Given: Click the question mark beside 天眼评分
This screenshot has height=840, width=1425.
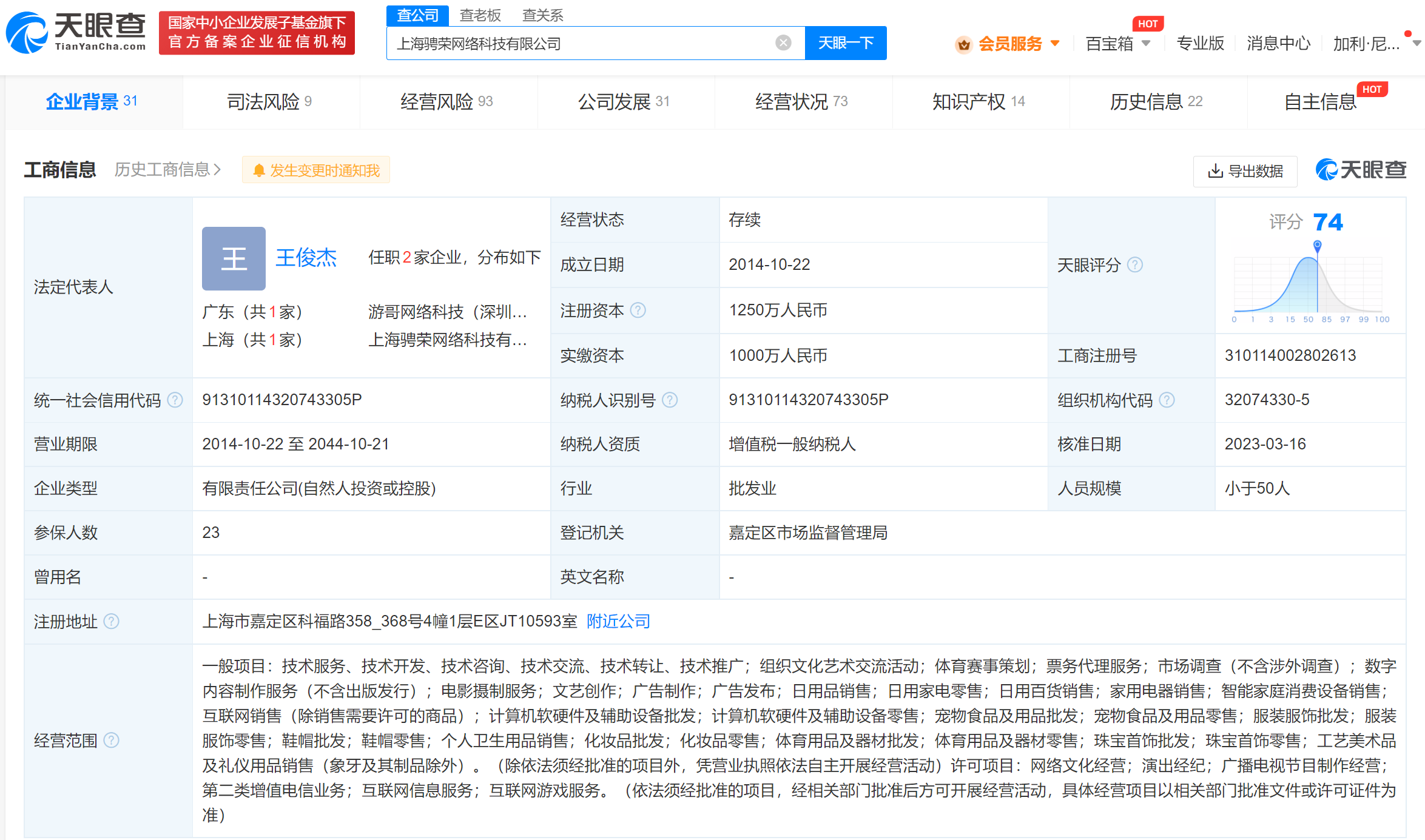Looking at the screenshot, I should point(1135,265).
